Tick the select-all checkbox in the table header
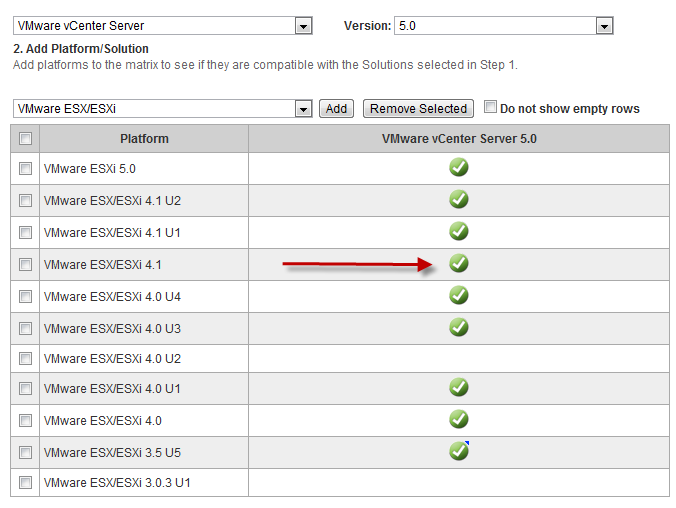 [25, 138]
